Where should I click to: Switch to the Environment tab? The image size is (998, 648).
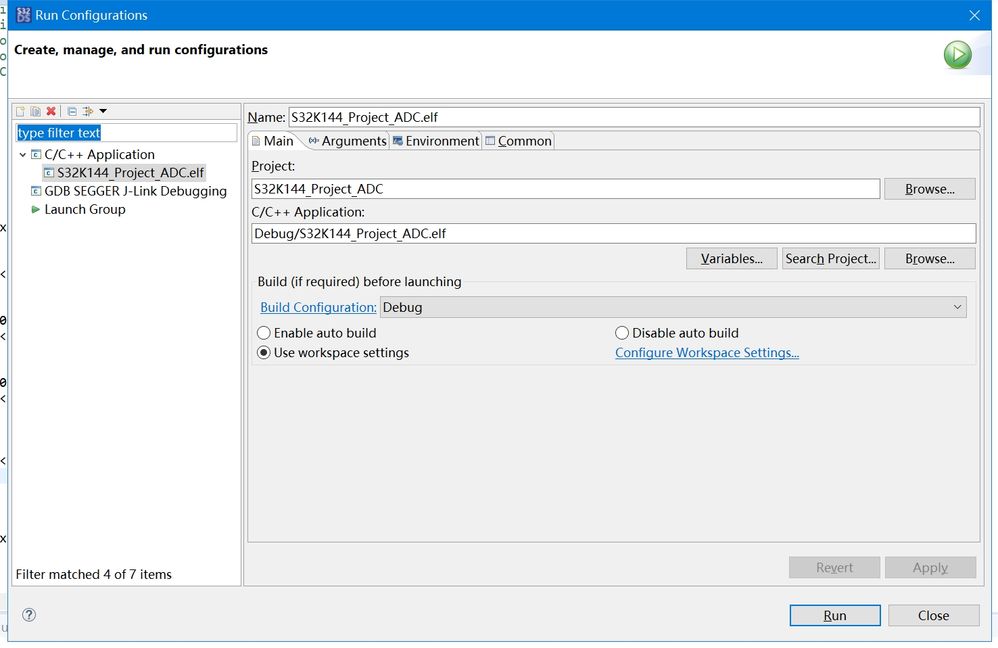point(435,141)
